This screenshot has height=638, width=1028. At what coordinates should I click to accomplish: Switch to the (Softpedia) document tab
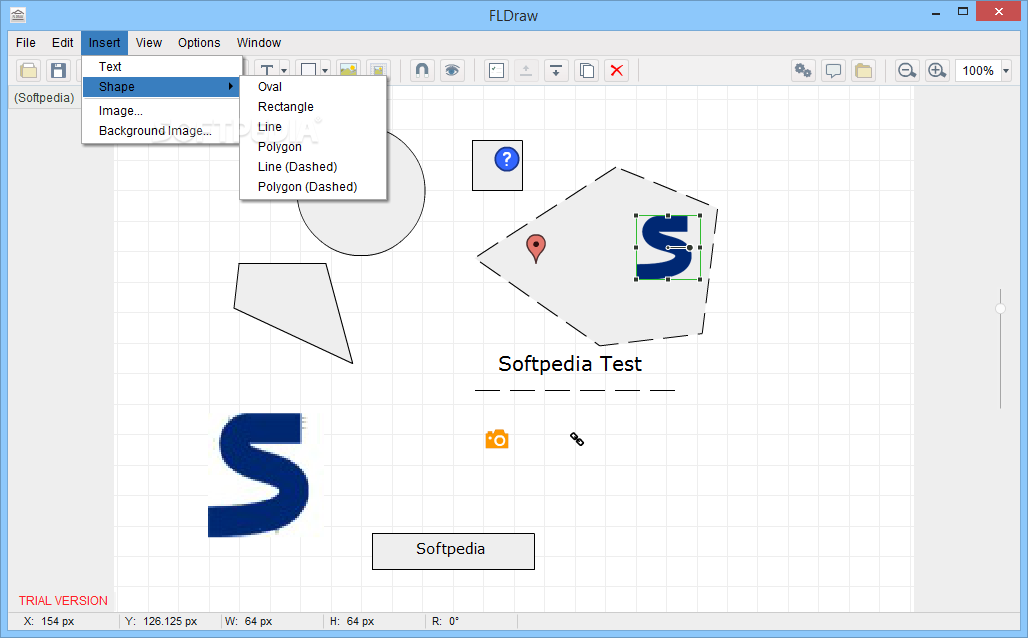45,98
